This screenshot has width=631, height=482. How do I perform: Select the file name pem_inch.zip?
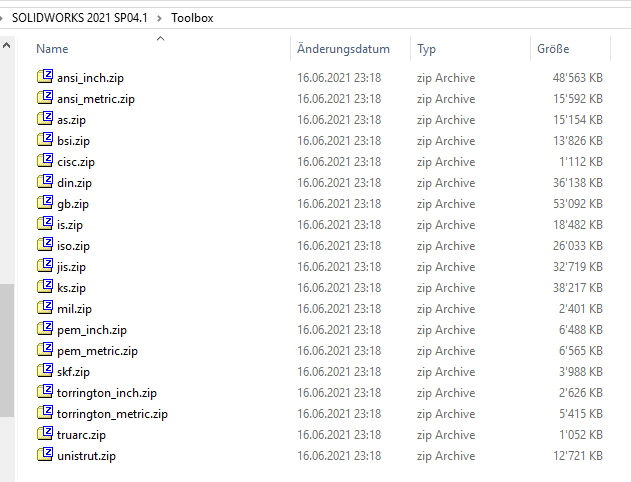[x=92, y=330]
